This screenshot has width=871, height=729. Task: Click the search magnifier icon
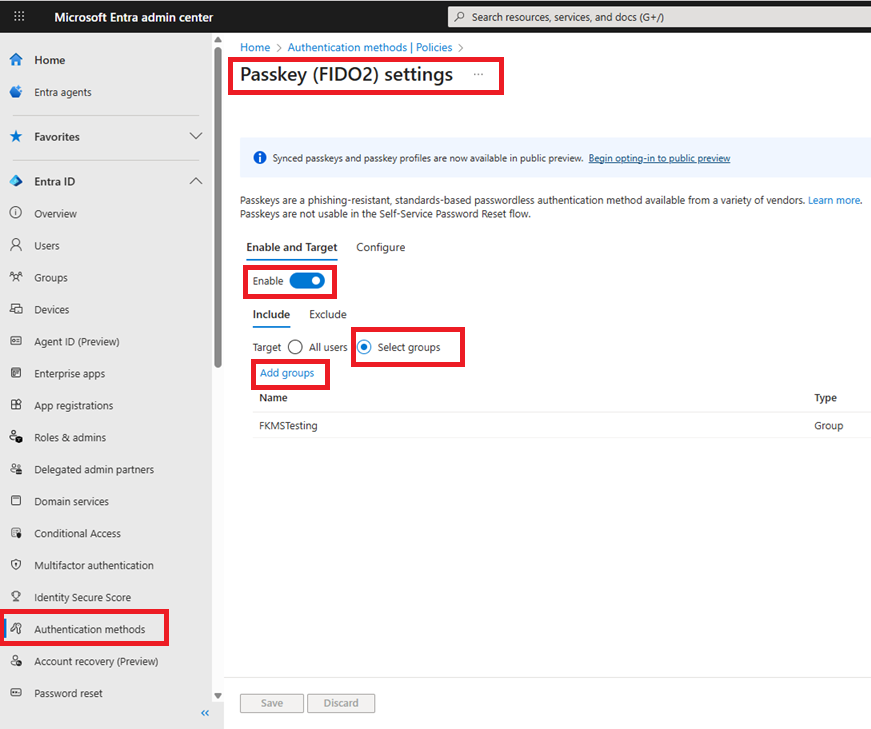pyautogui.click(x=459, y=17)
